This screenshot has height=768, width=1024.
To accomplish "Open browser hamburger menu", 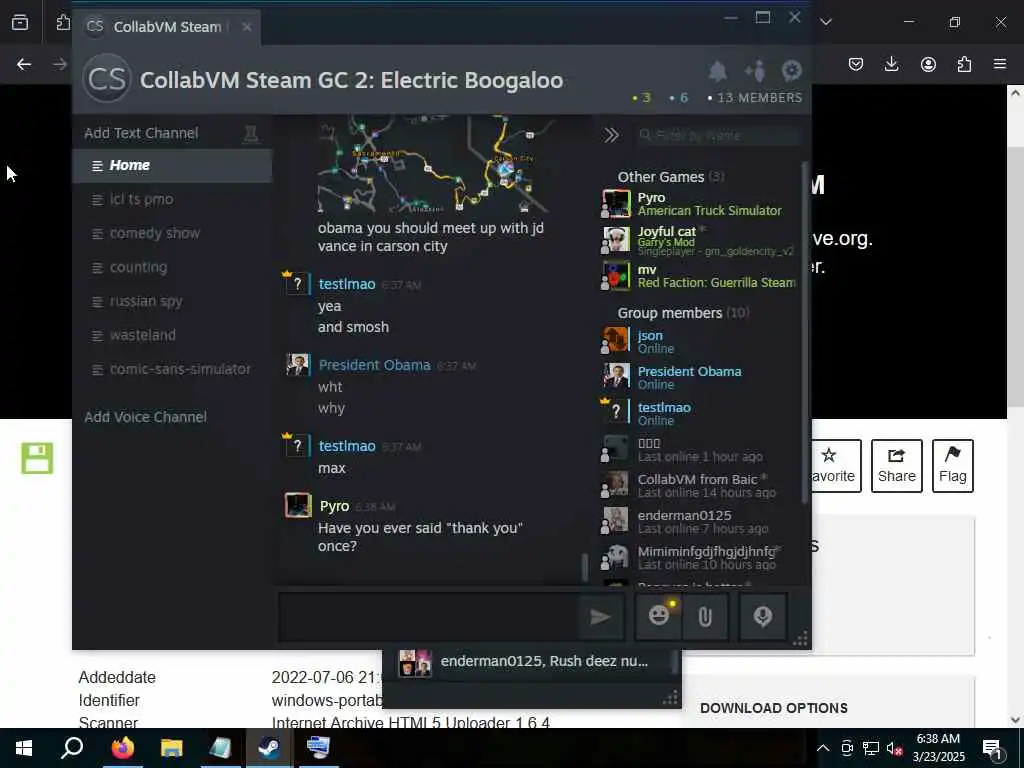I will click(x=1000, y=64).
